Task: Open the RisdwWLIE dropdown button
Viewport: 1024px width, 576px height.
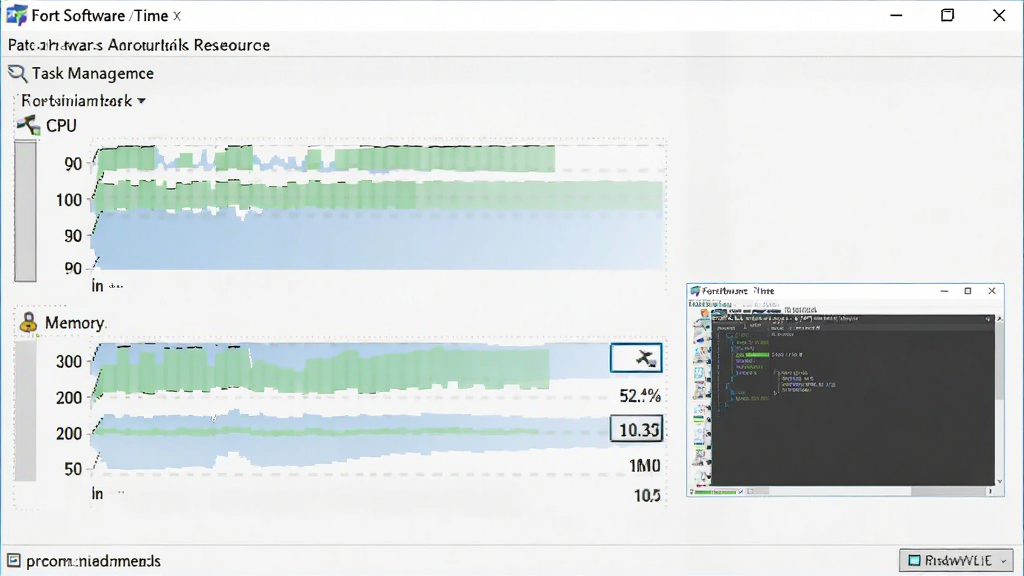Action: coord(956,560)
